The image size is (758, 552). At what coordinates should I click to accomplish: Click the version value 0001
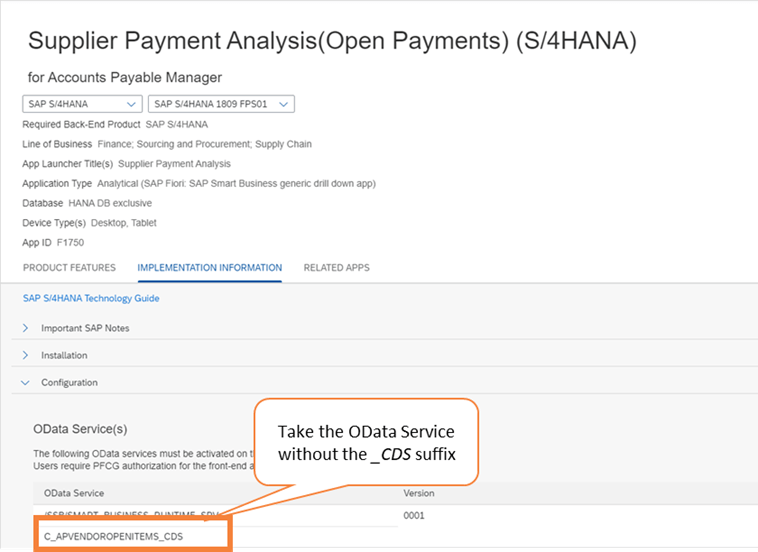pos(414,515)
